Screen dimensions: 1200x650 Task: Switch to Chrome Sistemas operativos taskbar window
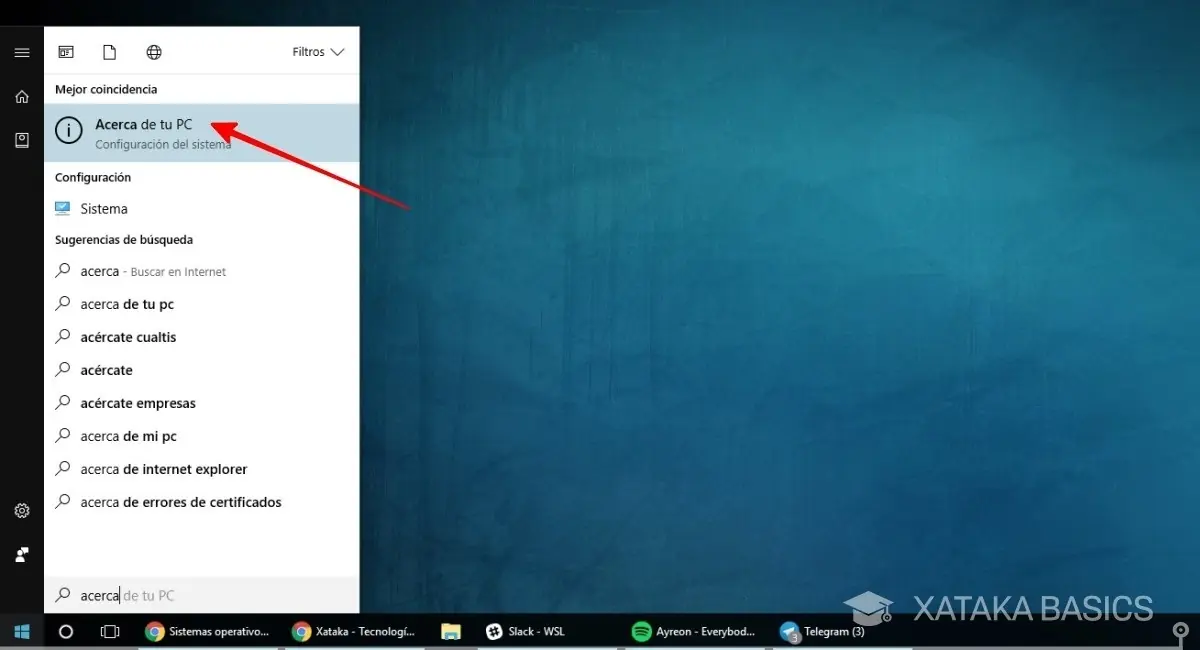tap(207, 631)
